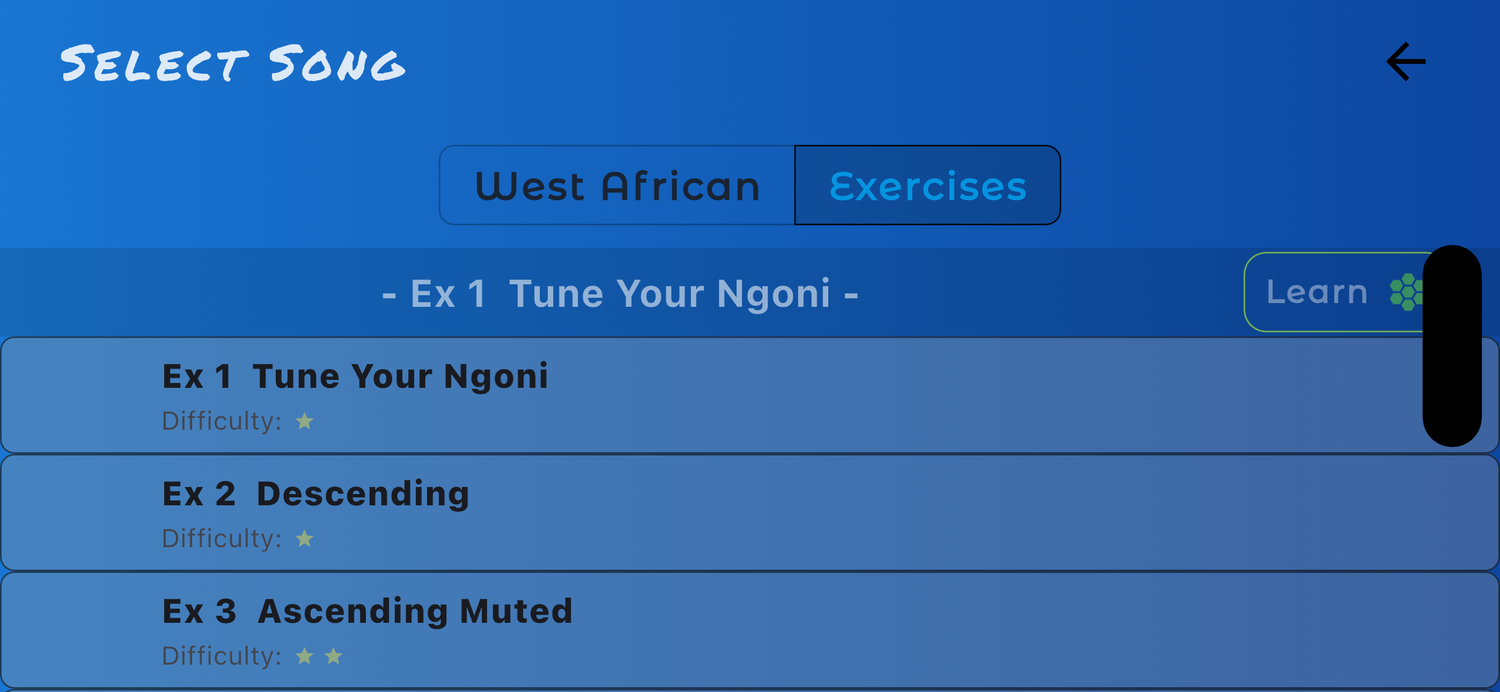Screen dimensions: 1500x692
Task: Click the first star of Ex 3 Ascending Muted
Action: [304, 656]
